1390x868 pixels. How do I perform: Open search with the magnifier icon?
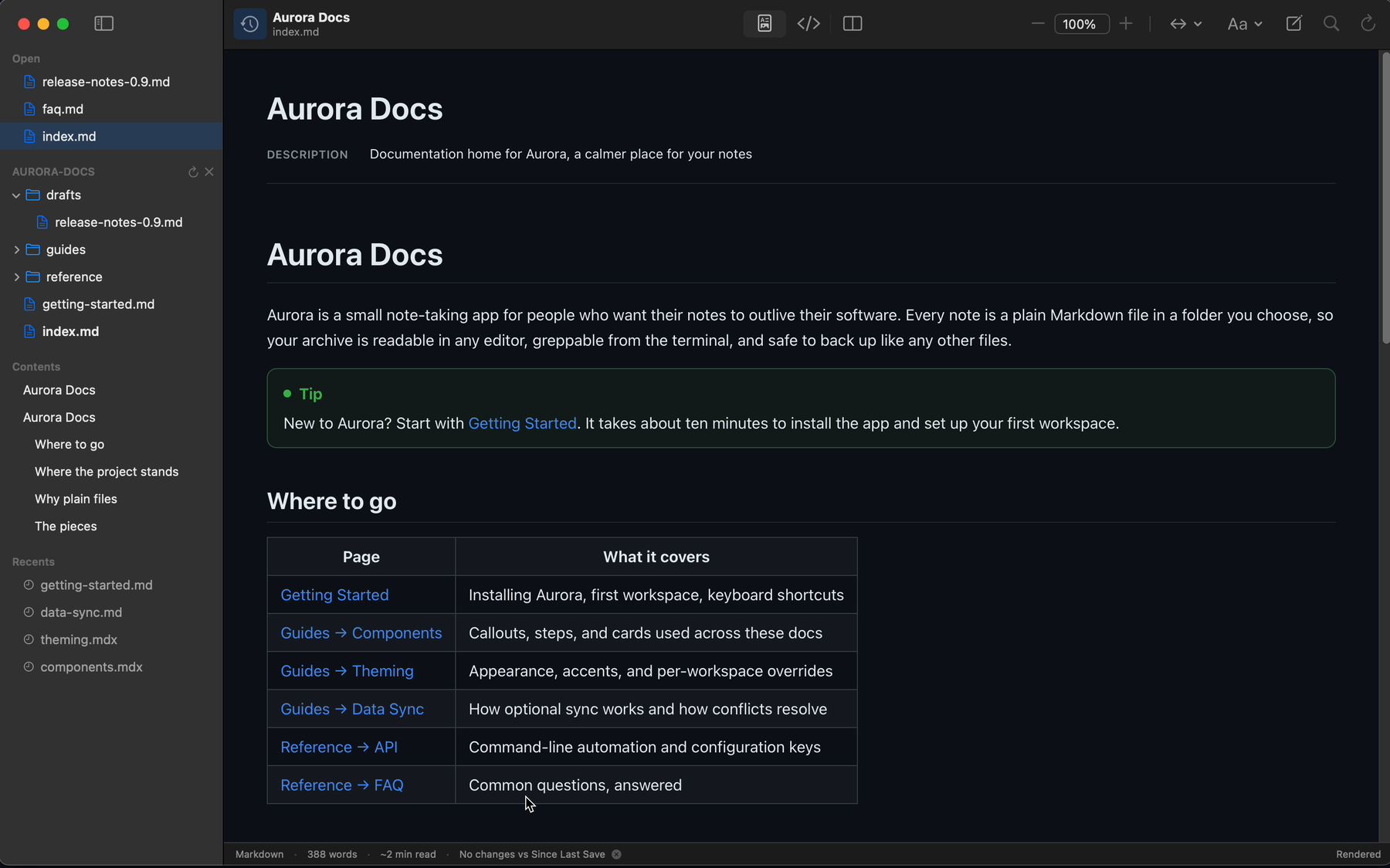point(1331,24)
